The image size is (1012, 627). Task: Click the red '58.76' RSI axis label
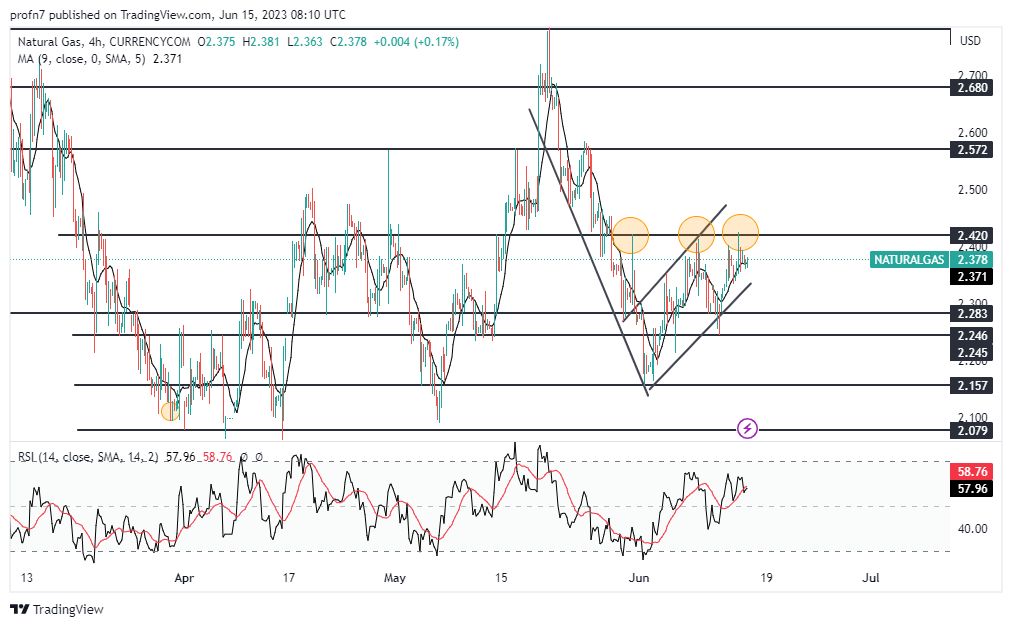pyautogui.click(x=971, y=471)
